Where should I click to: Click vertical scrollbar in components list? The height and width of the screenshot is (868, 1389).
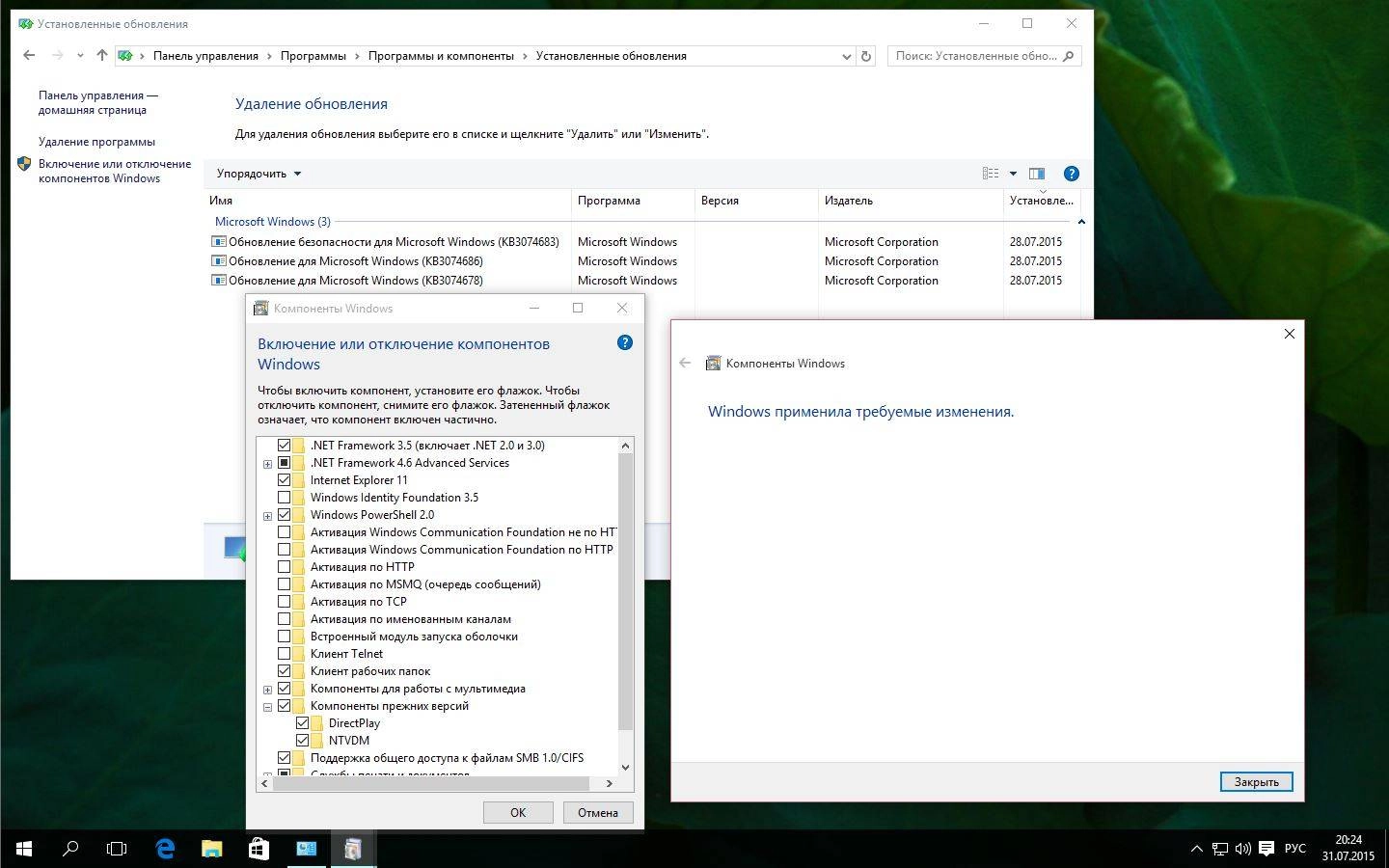click(x=625, y=590)
